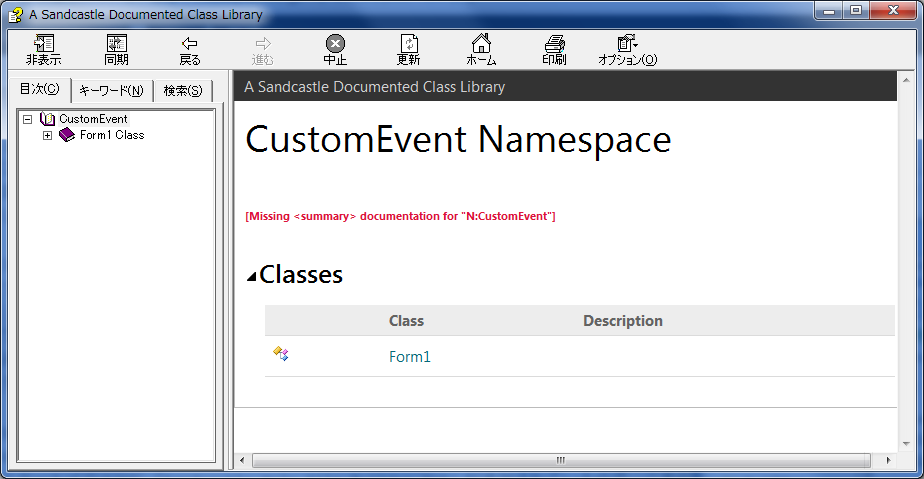Viewport: 924px width, 479px height.
Task: Open the Form1 class link
Action: 409,356
